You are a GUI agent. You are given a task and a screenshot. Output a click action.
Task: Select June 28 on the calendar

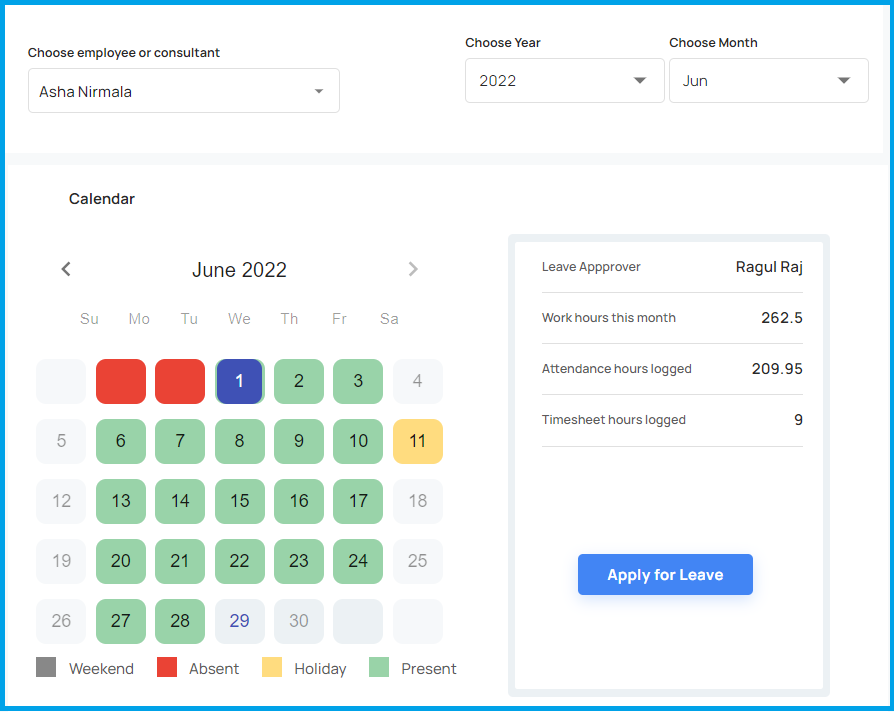pos(180,621)
